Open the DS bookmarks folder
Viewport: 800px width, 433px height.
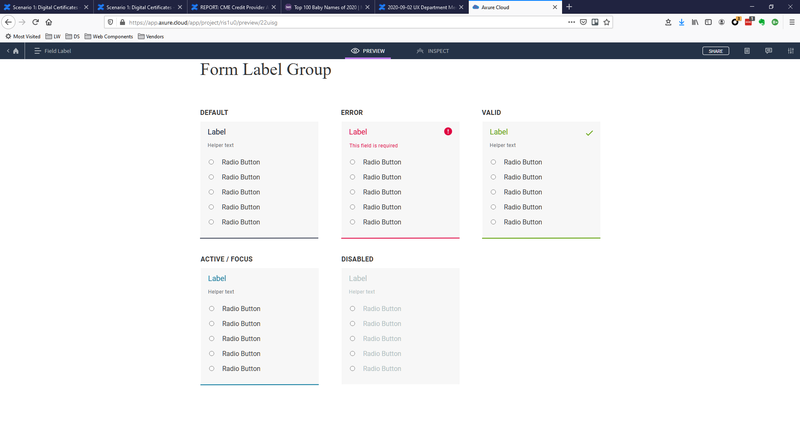pyautogui.click(x=72, y=37)
